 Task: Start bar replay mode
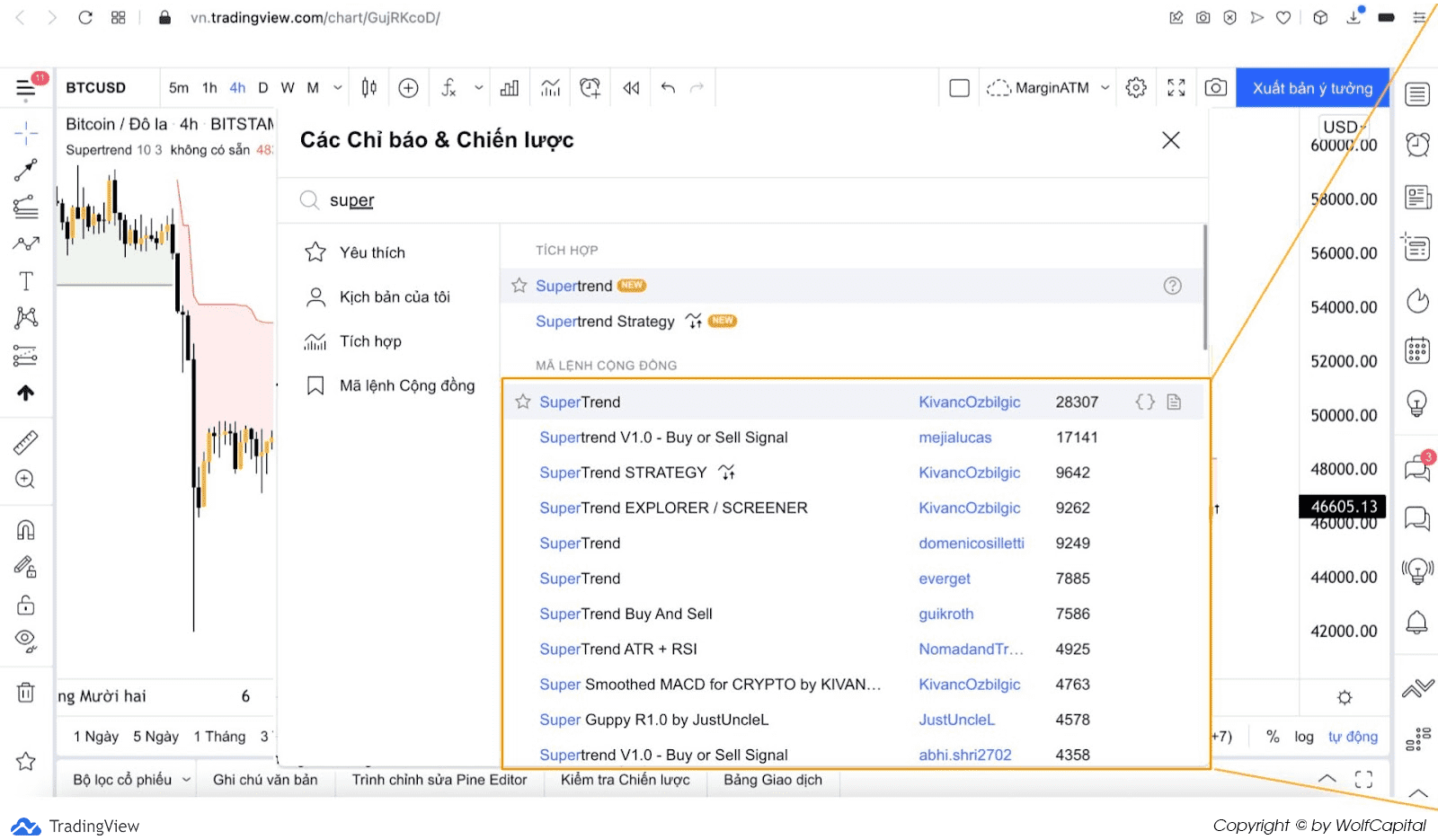(631, 87)
